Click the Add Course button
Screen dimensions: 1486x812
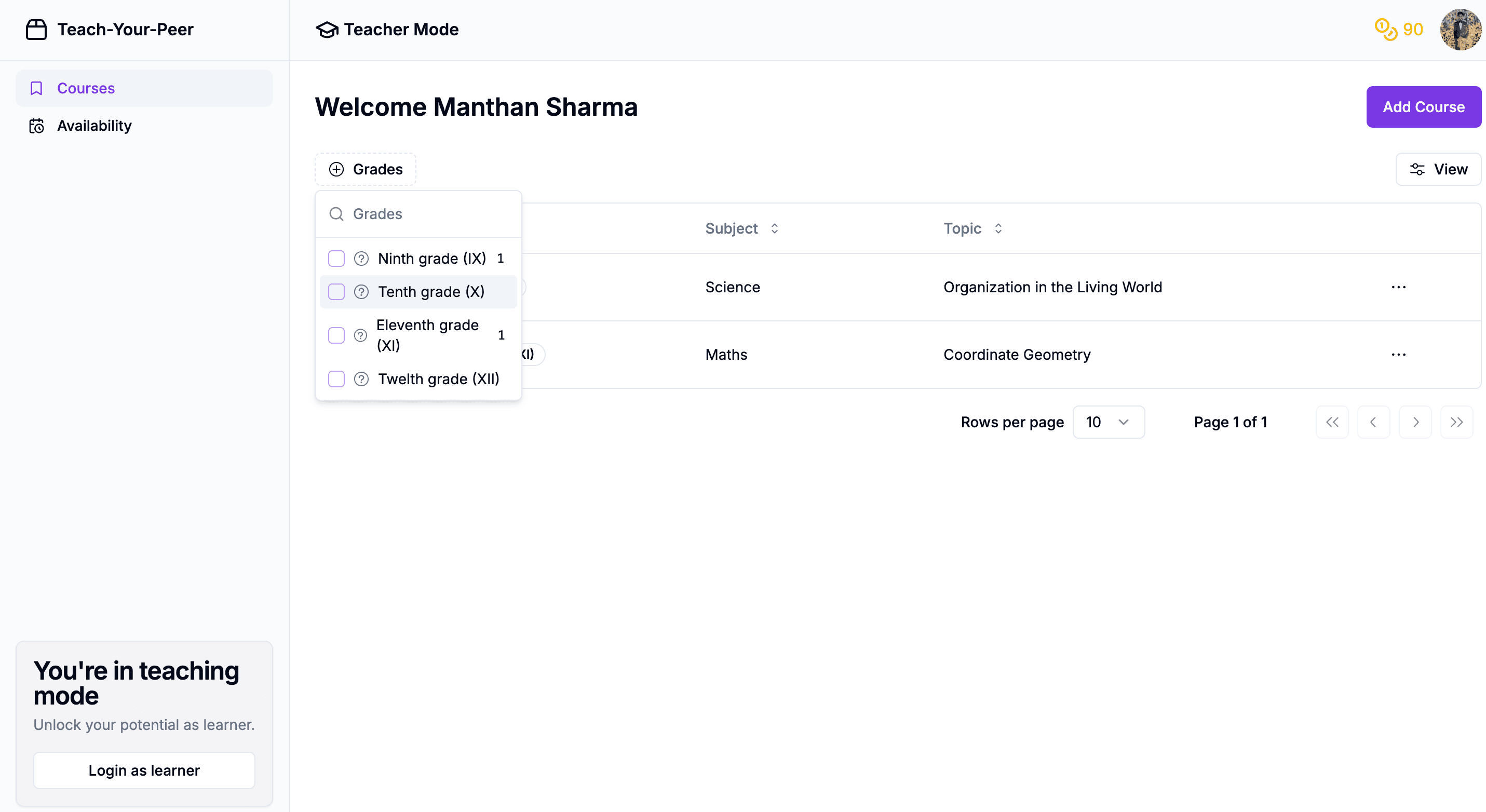1423,106
